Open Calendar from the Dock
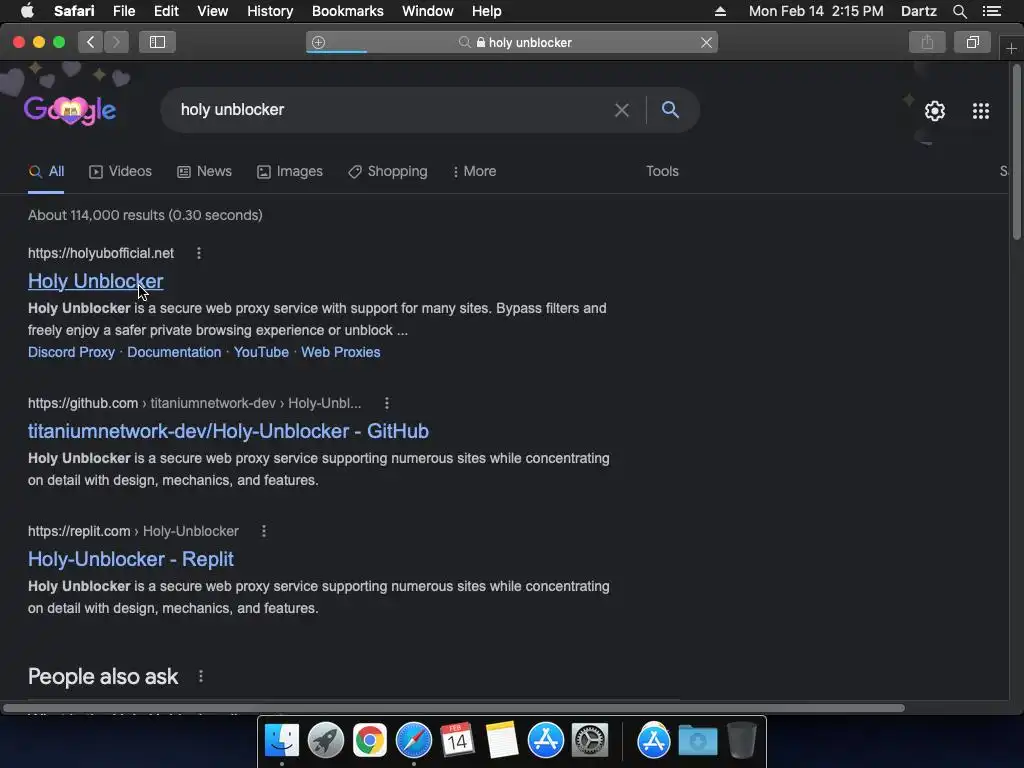Viewport: 1024px width, 768px height. tap(457, 741)
